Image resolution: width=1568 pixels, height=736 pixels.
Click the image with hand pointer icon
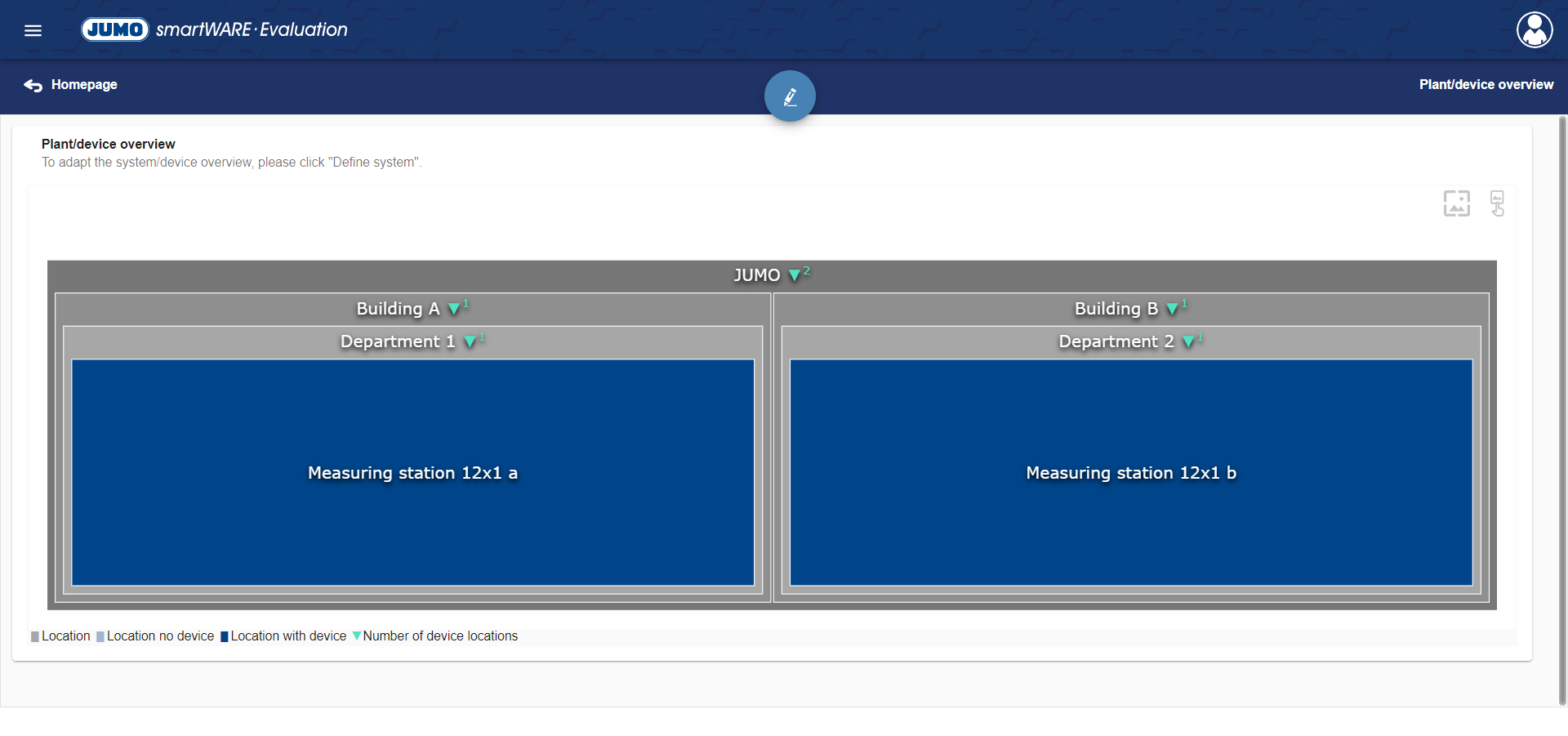[x=1497, y=203]
